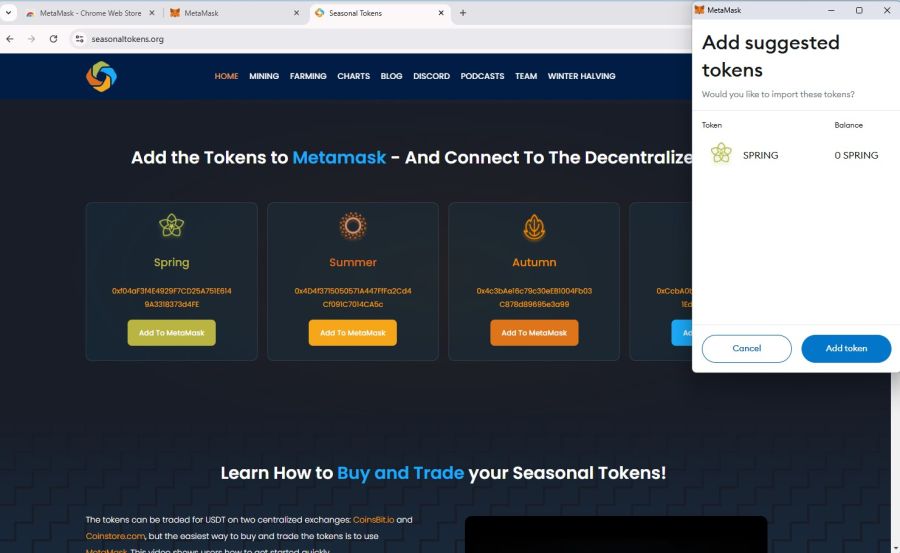Add Summer token to MetaMask

coord(352,332)
